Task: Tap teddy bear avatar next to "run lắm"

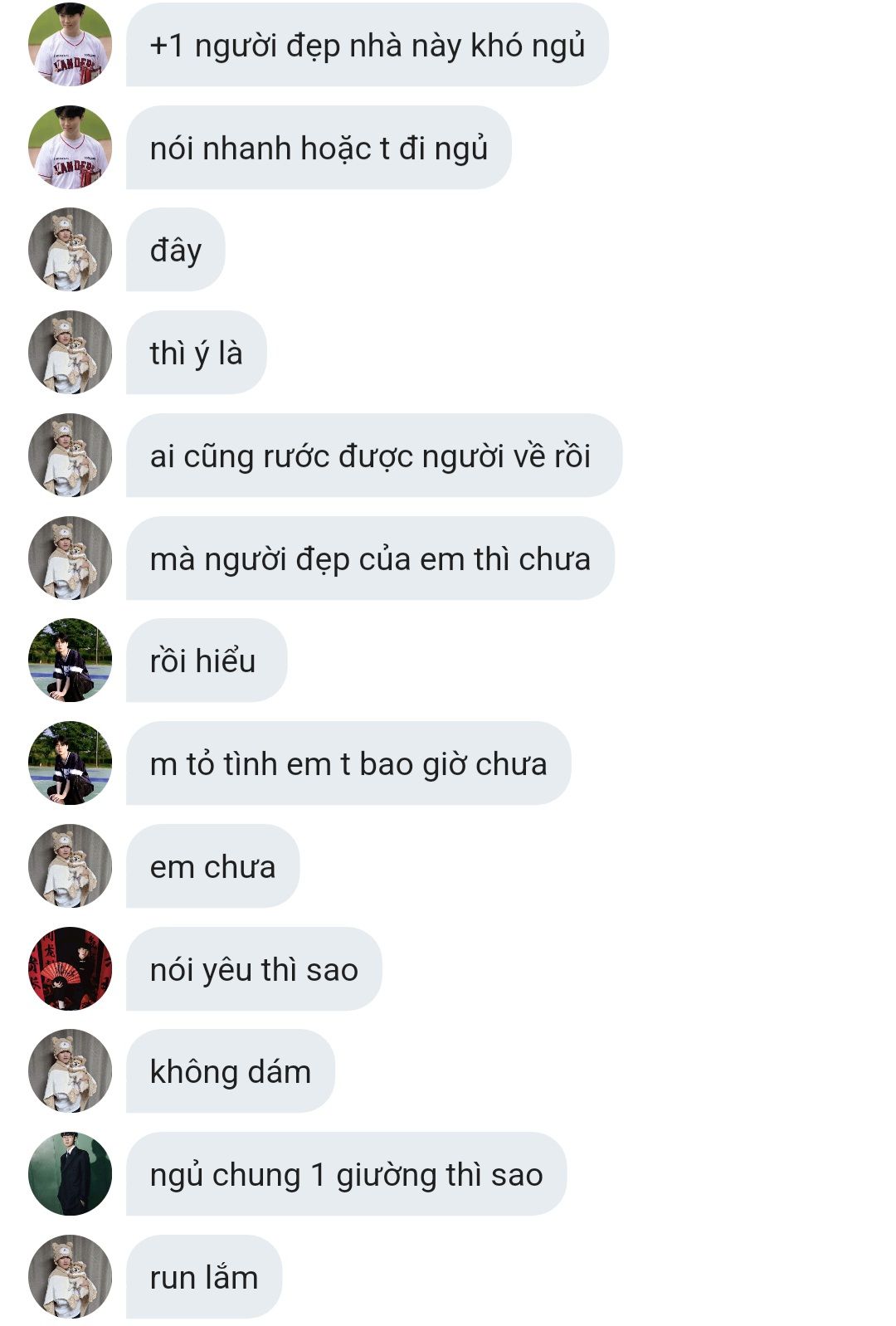Action: coord(70,1277)
